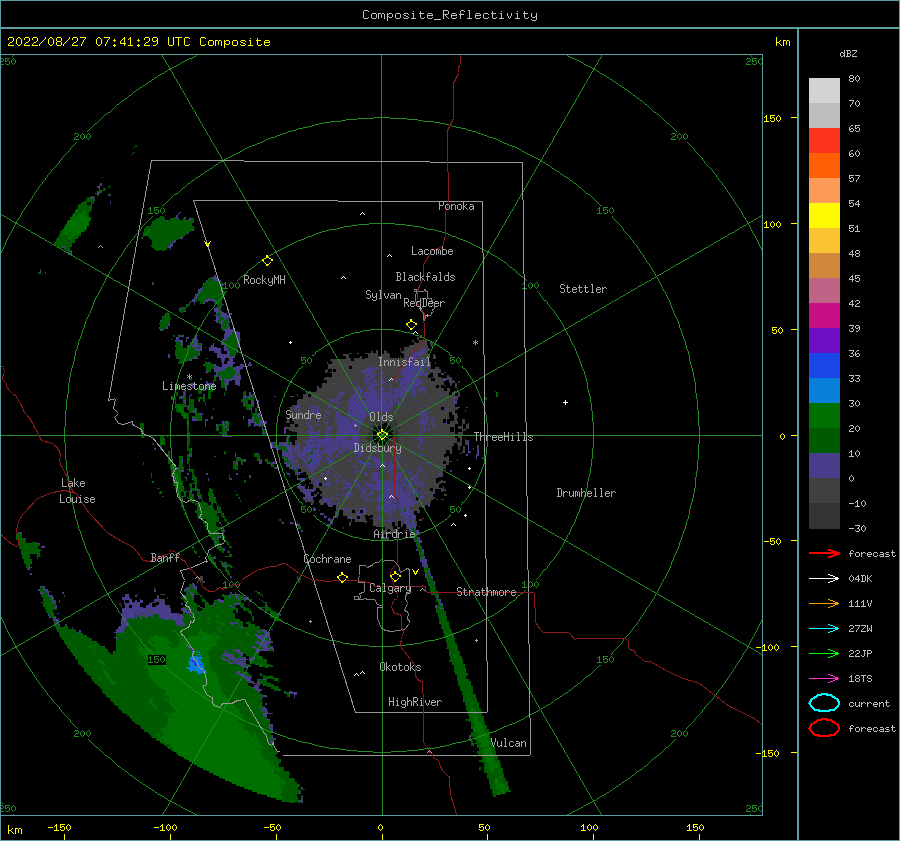Pick the orange 57-60 dBZ swatch
Image resolution: width=900 pixels, height=841 pixels.
pyautogui.click(x=824, y=166)
